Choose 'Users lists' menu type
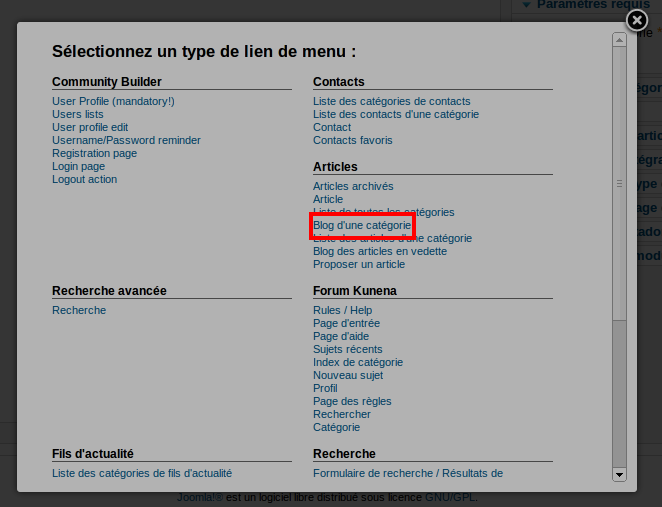 pyautogui.click(x=78, y=114)
